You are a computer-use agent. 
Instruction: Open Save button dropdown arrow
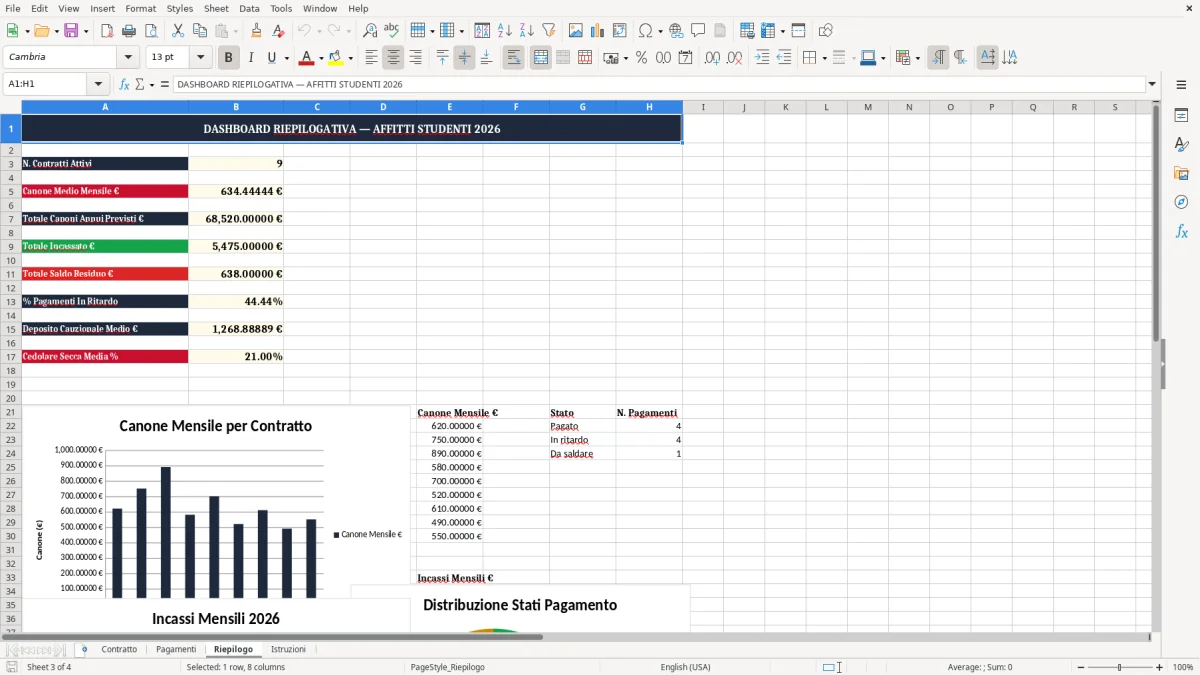(86, 31)
